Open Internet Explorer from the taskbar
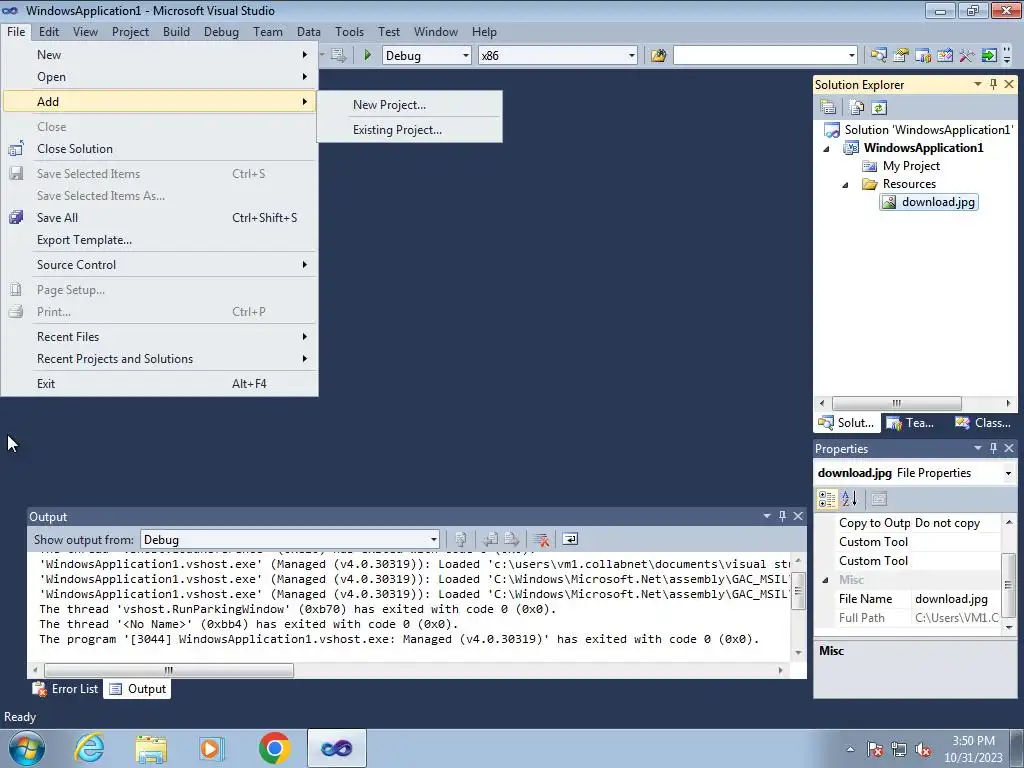Viewport: 1024px width, 768px height. [88, 748]
